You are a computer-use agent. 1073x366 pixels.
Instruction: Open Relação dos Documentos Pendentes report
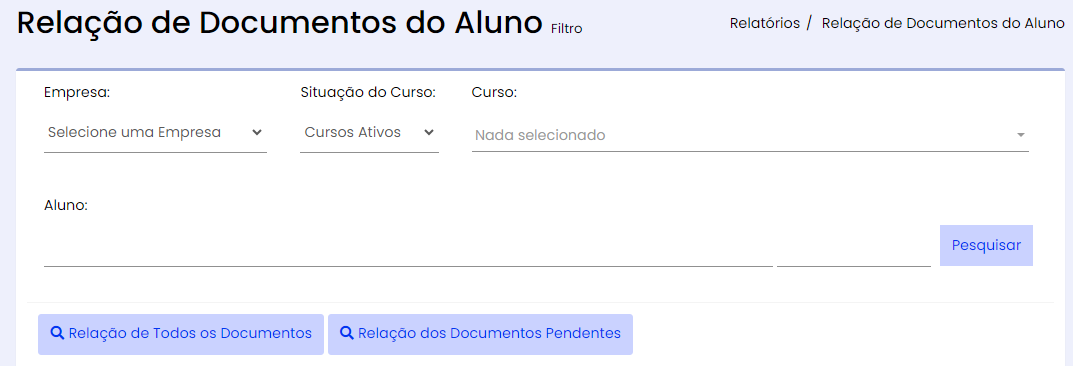[480, 335]
